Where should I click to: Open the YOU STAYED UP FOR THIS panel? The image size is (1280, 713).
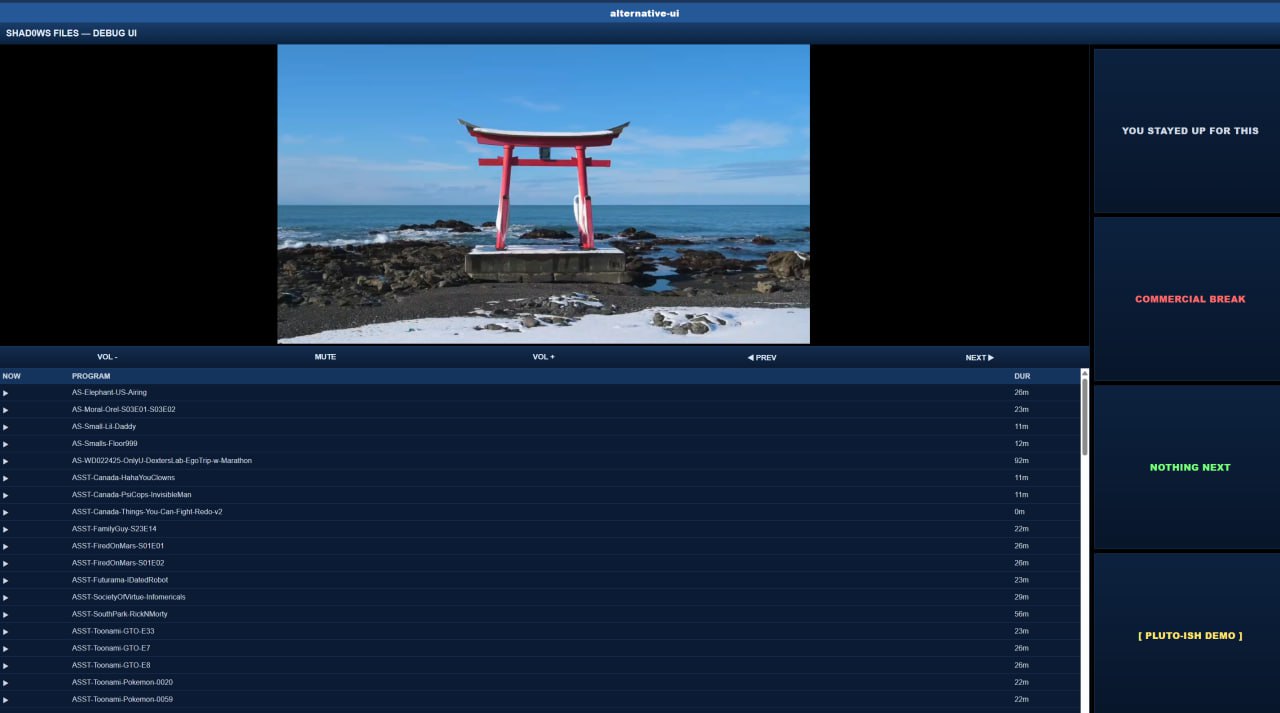tap(1189, 131)
